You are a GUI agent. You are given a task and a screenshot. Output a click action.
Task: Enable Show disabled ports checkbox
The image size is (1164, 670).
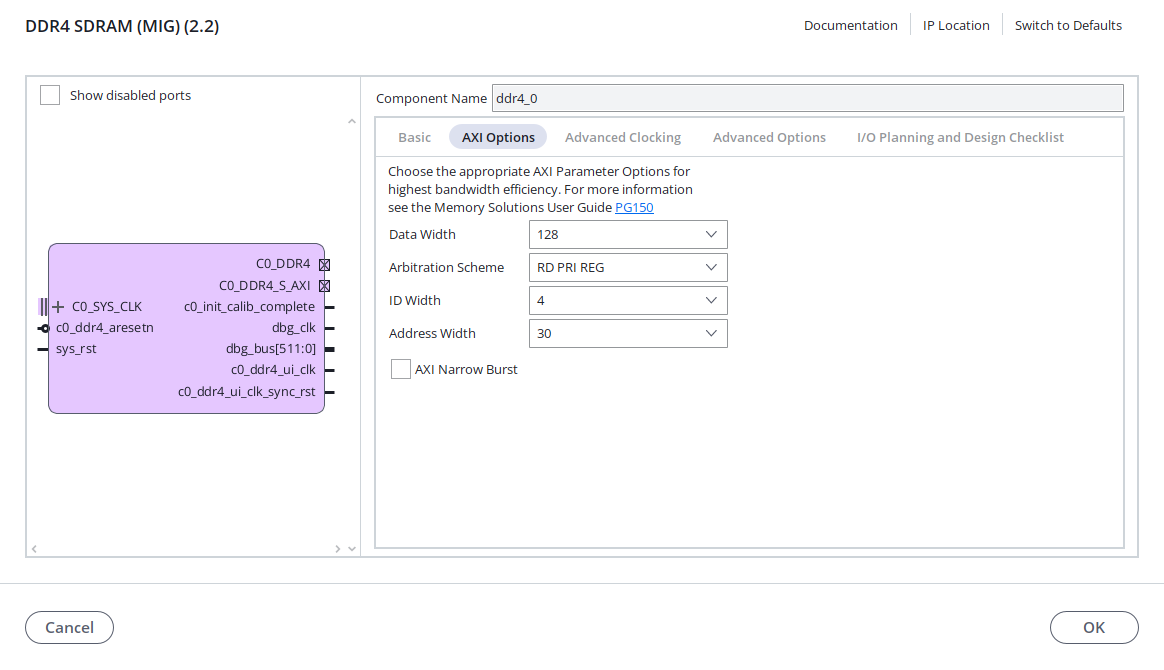[50, 95]
